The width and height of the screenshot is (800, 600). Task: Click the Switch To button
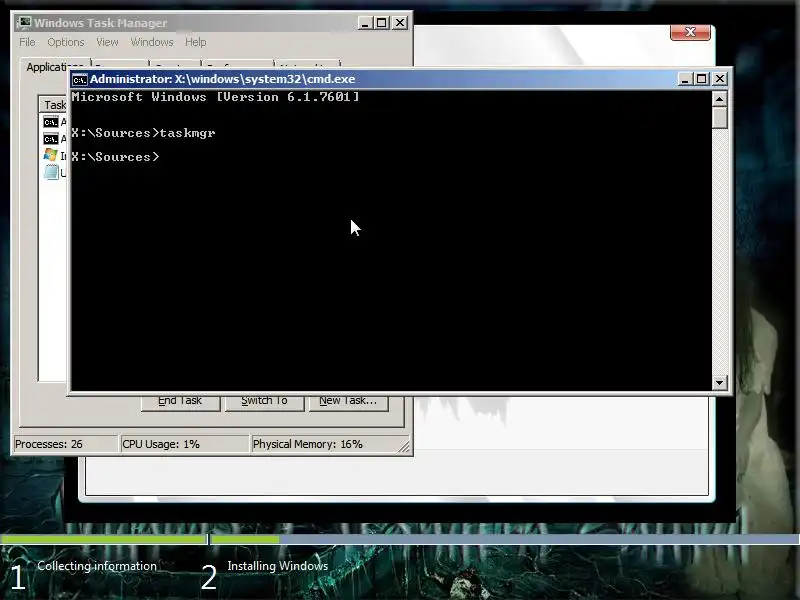(264, 402)
